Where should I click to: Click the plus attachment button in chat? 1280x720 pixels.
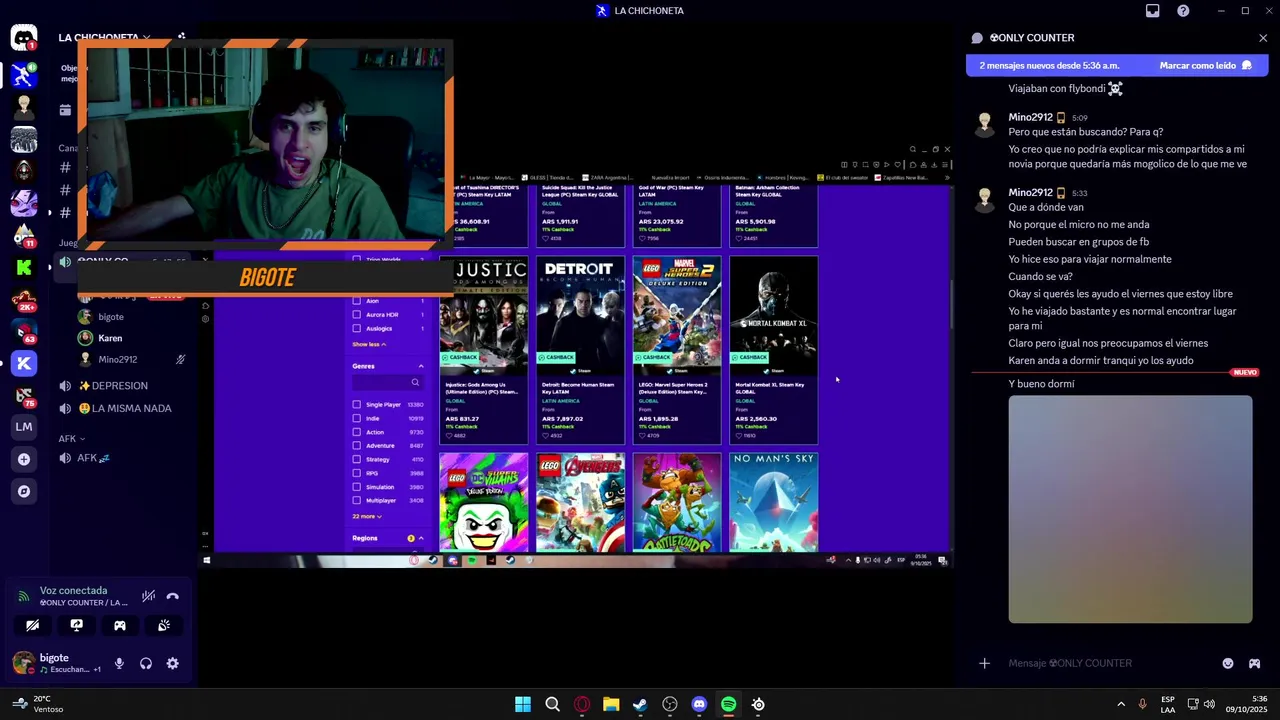(x=984, y=663)
